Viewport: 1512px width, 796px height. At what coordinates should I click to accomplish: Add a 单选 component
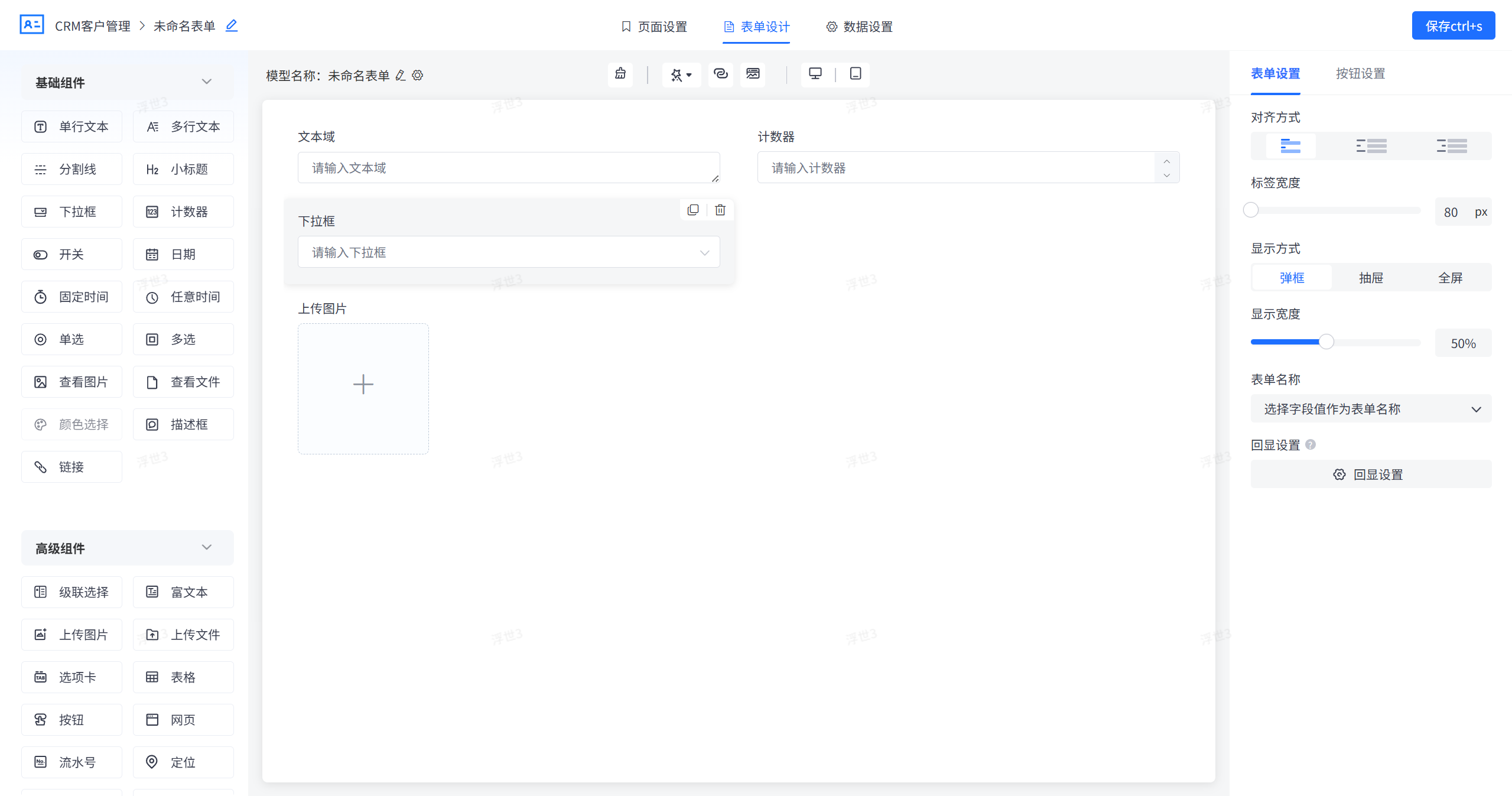coord(72,339)
